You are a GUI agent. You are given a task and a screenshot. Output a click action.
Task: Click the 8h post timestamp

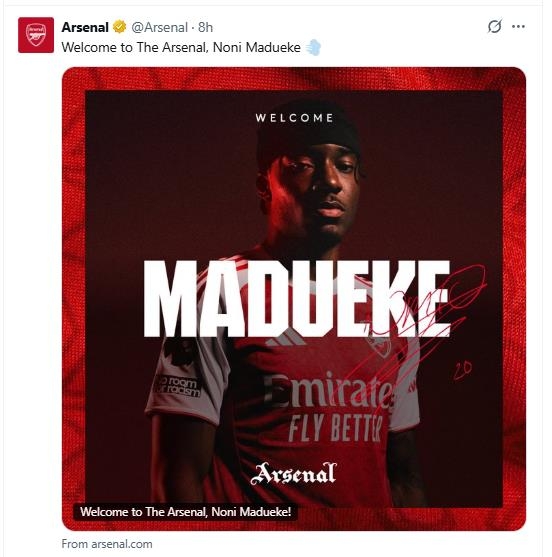coord(205,27)
